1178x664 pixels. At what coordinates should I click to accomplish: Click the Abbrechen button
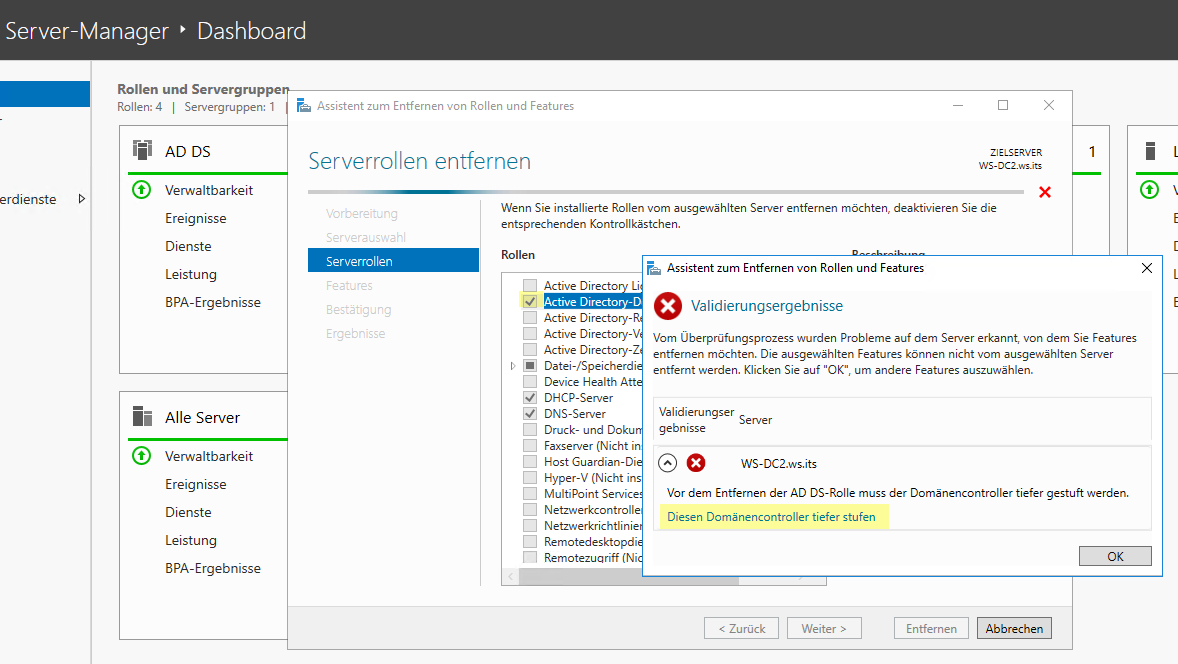coord(1014,628)
